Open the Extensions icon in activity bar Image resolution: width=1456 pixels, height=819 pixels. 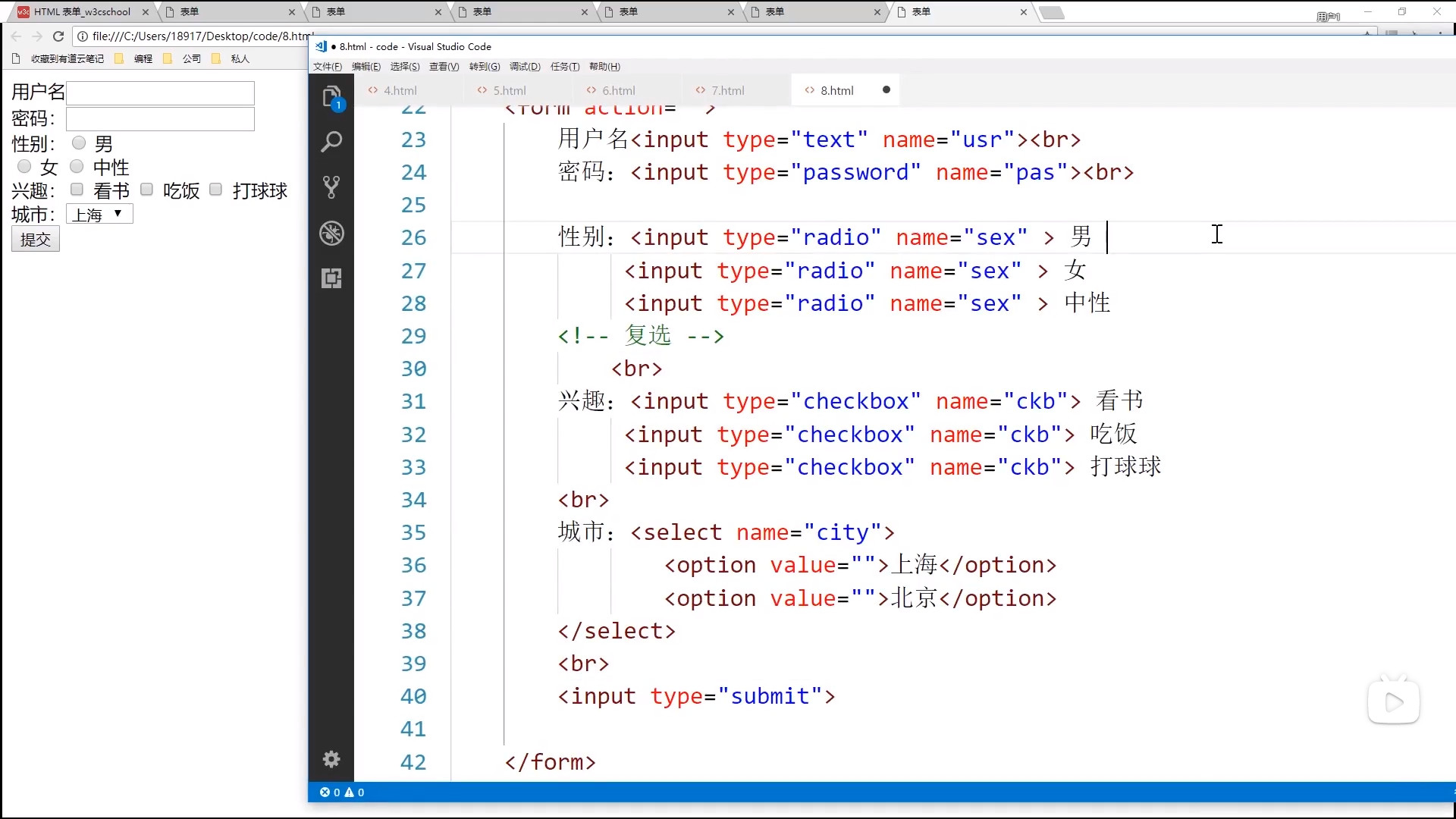click(331, 278)
